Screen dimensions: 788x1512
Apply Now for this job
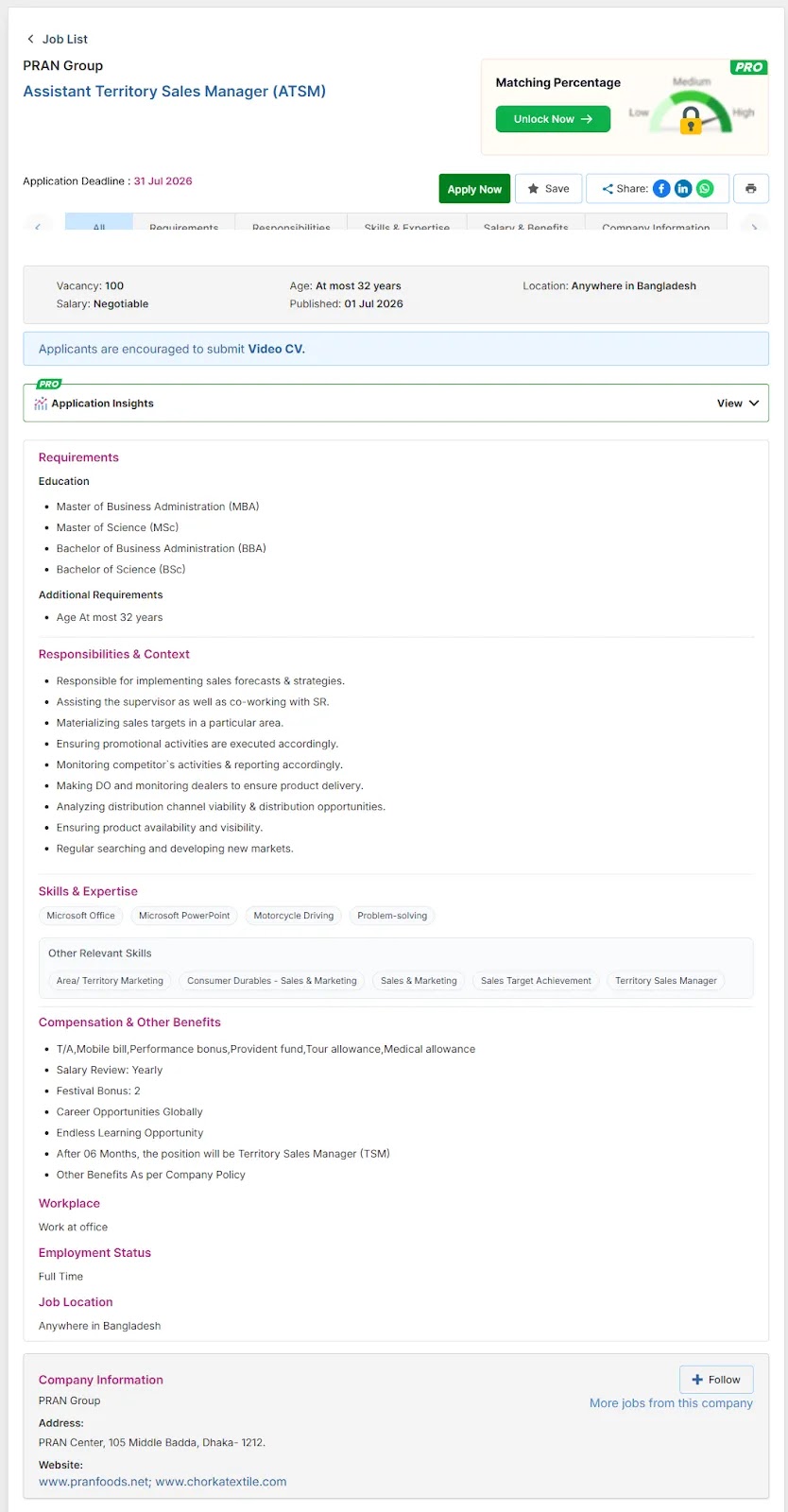(474, 189)
